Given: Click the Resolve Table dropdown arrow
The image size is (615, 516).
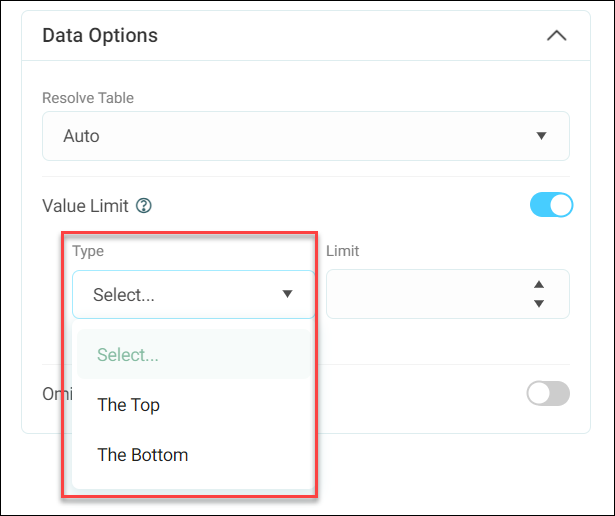Looking at the screenshot, I should pyautogui.click(x=541, y=136).
